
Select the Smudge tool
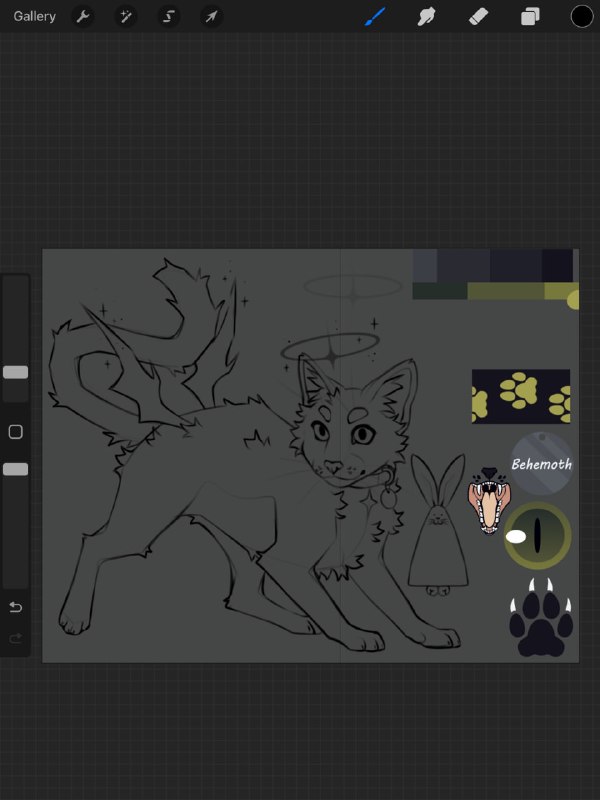click(x=427, y=17)
